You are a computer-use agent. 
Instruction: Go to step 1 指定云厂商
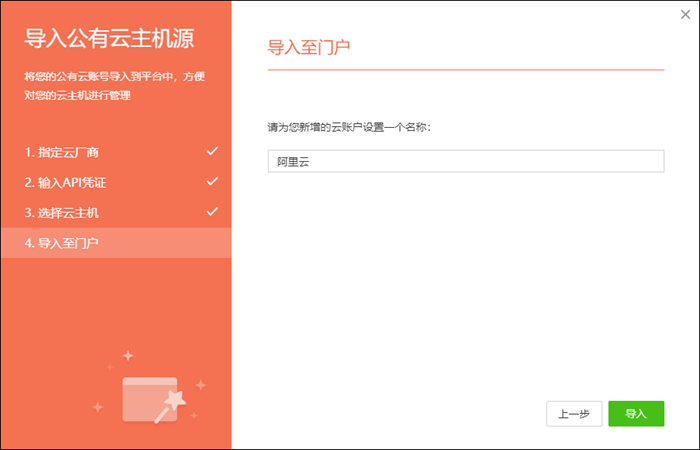[x=62, y=153]
